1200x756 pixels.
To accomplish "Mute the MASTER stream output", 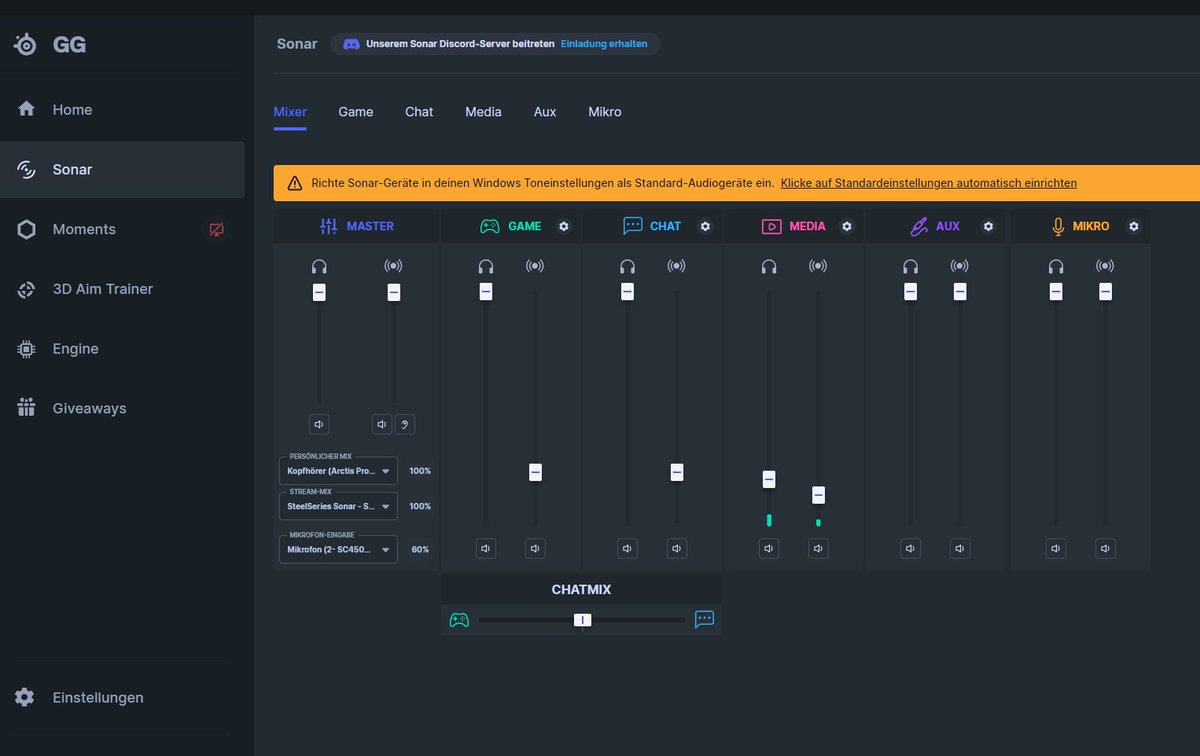I will tap(382, 424).
